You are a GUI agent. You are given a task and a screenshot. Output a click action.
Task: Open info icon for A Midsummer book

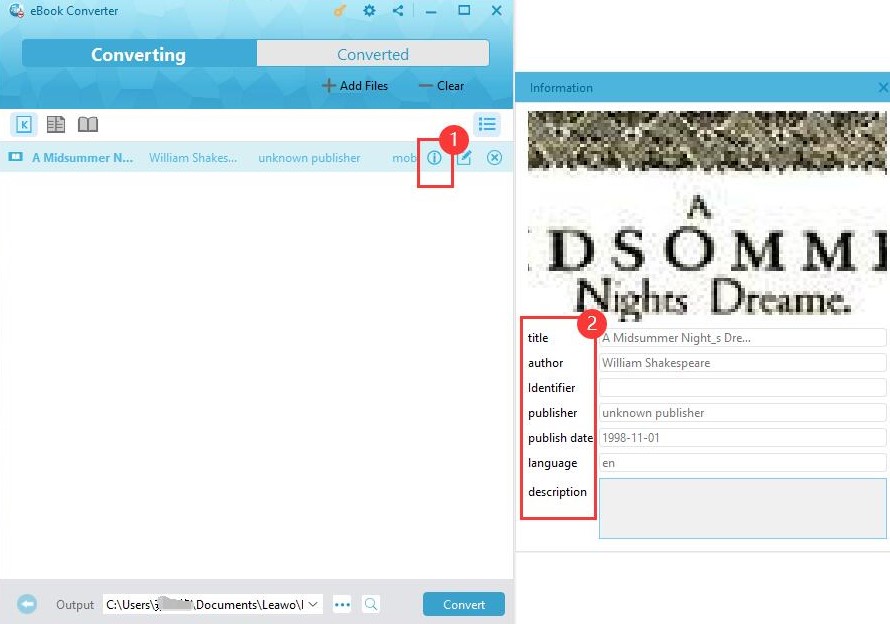(434, 158)
